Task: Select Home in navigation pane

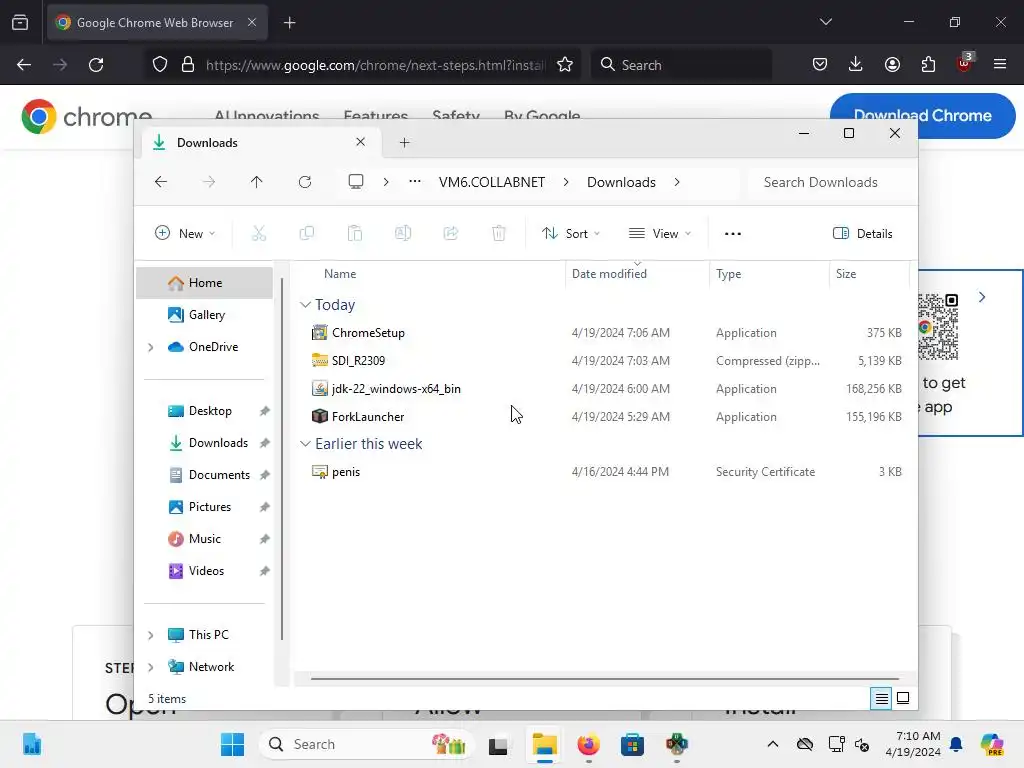Action: click(204, 283)
